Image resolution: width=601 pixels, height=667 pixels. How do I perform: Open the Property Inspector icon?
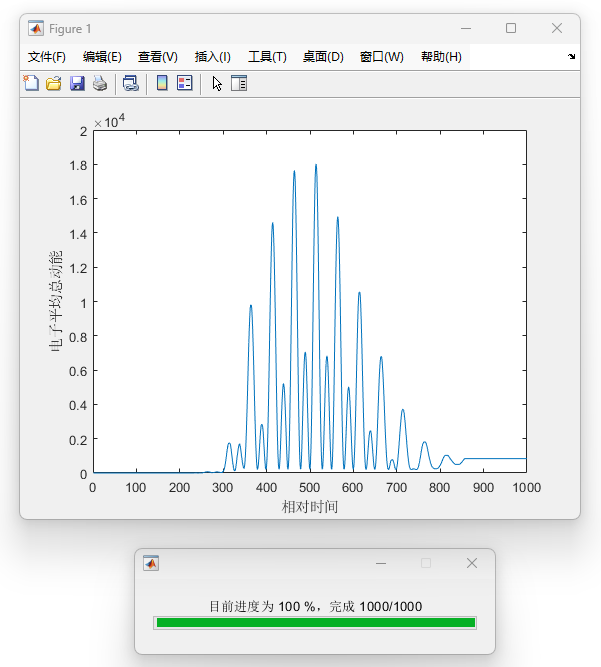[239, 84]
